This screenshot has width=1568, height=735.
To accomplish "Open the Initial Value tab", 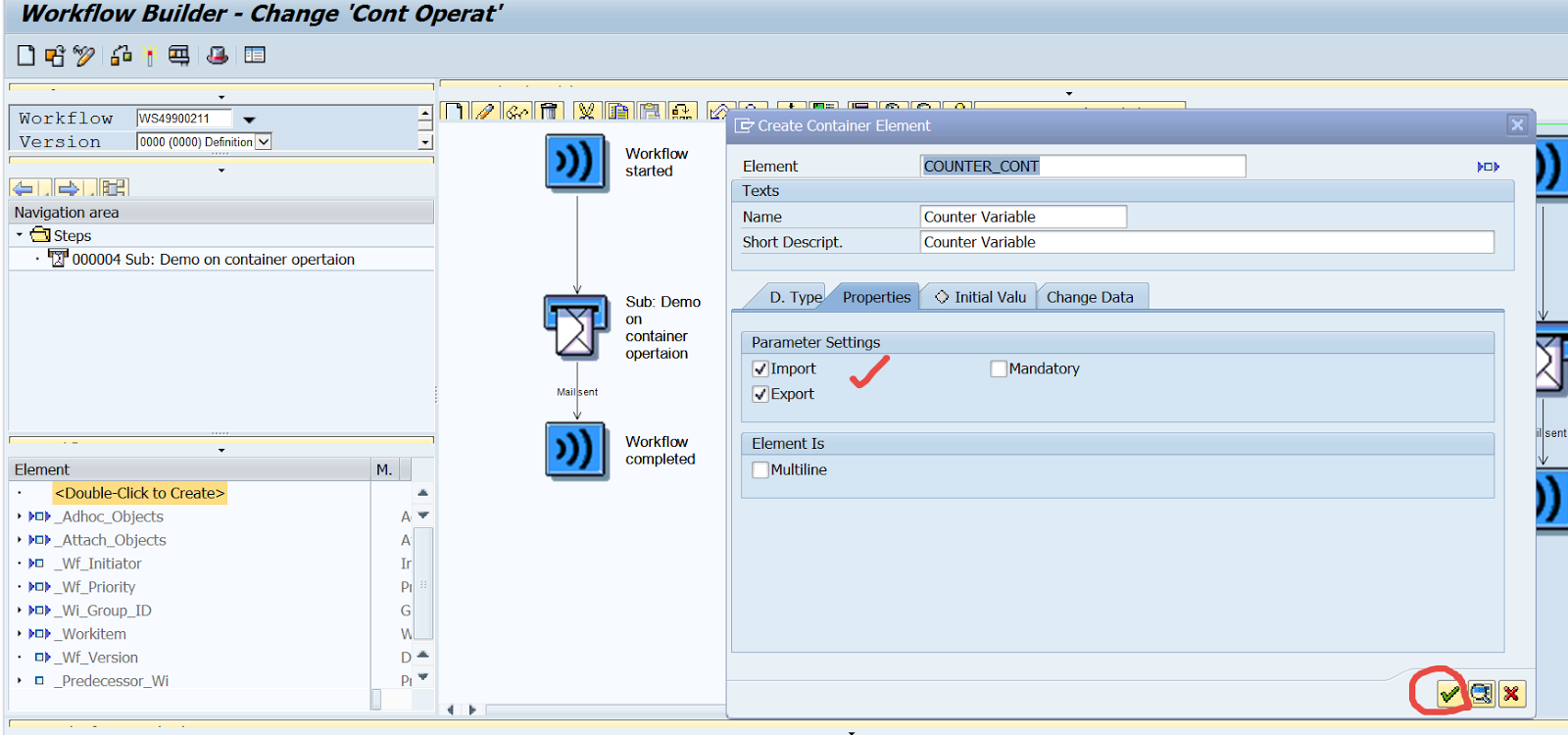I will (x=980, y=297).
